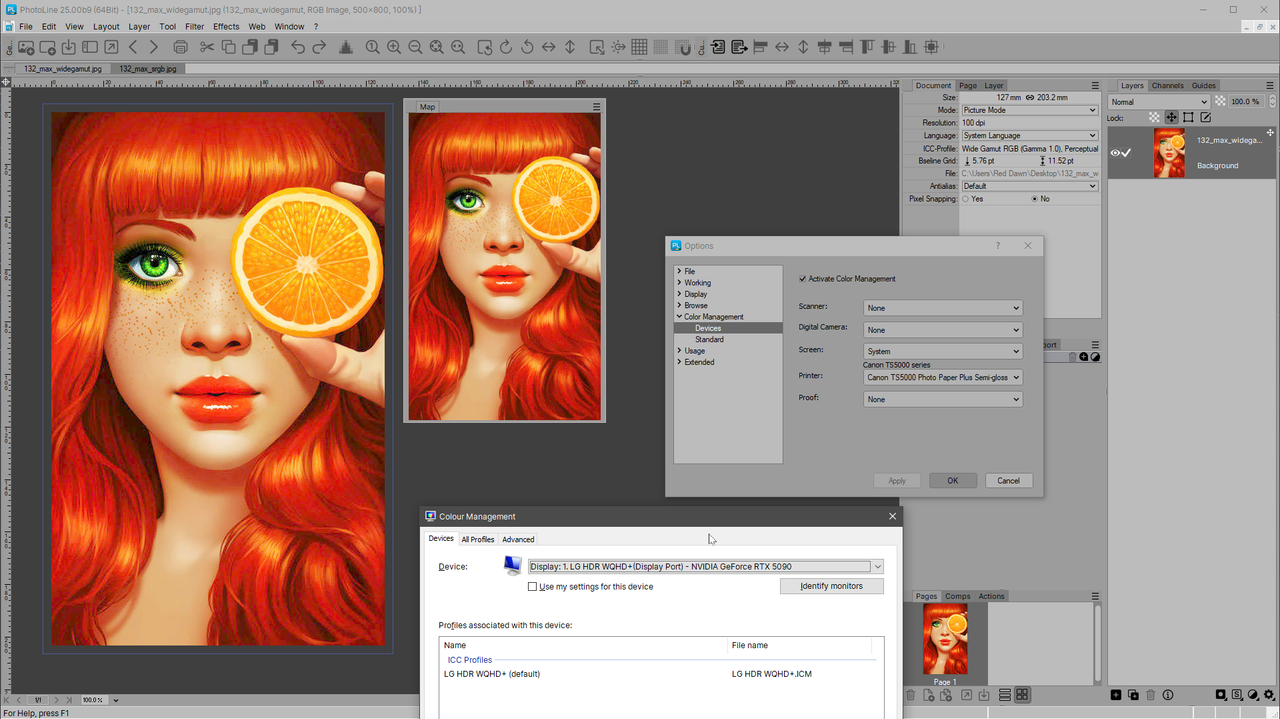The width and height of the screenshot is (1280, 719).
Task: Switch to the All Profiles tab
Action: (x=478, y=539)
